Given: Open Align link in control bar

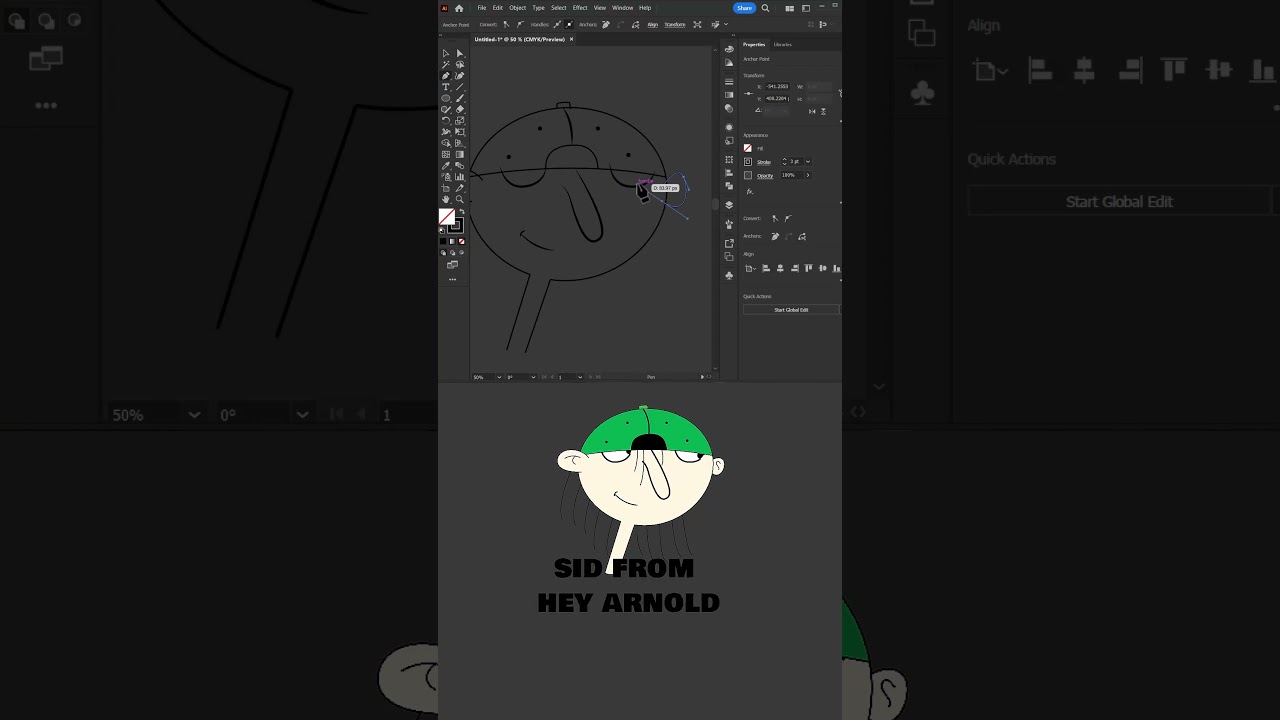Looking at the screenshot, I should point(653,24).
